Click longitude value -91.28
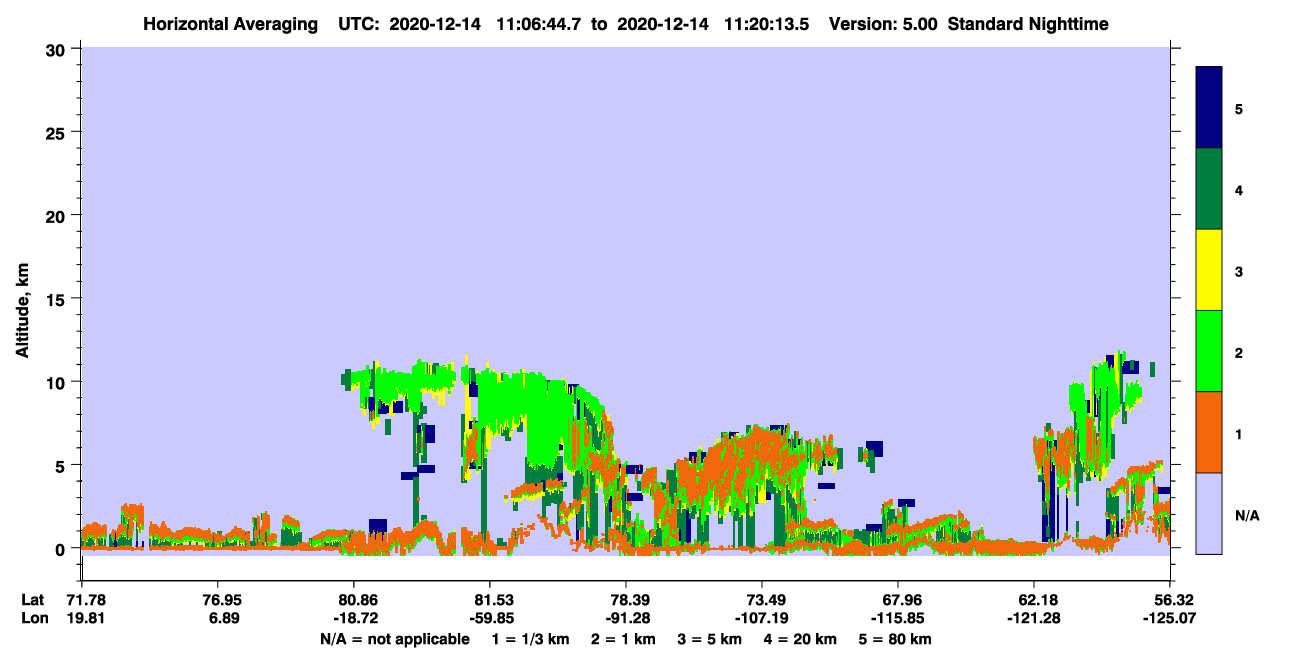 point(626,618)
